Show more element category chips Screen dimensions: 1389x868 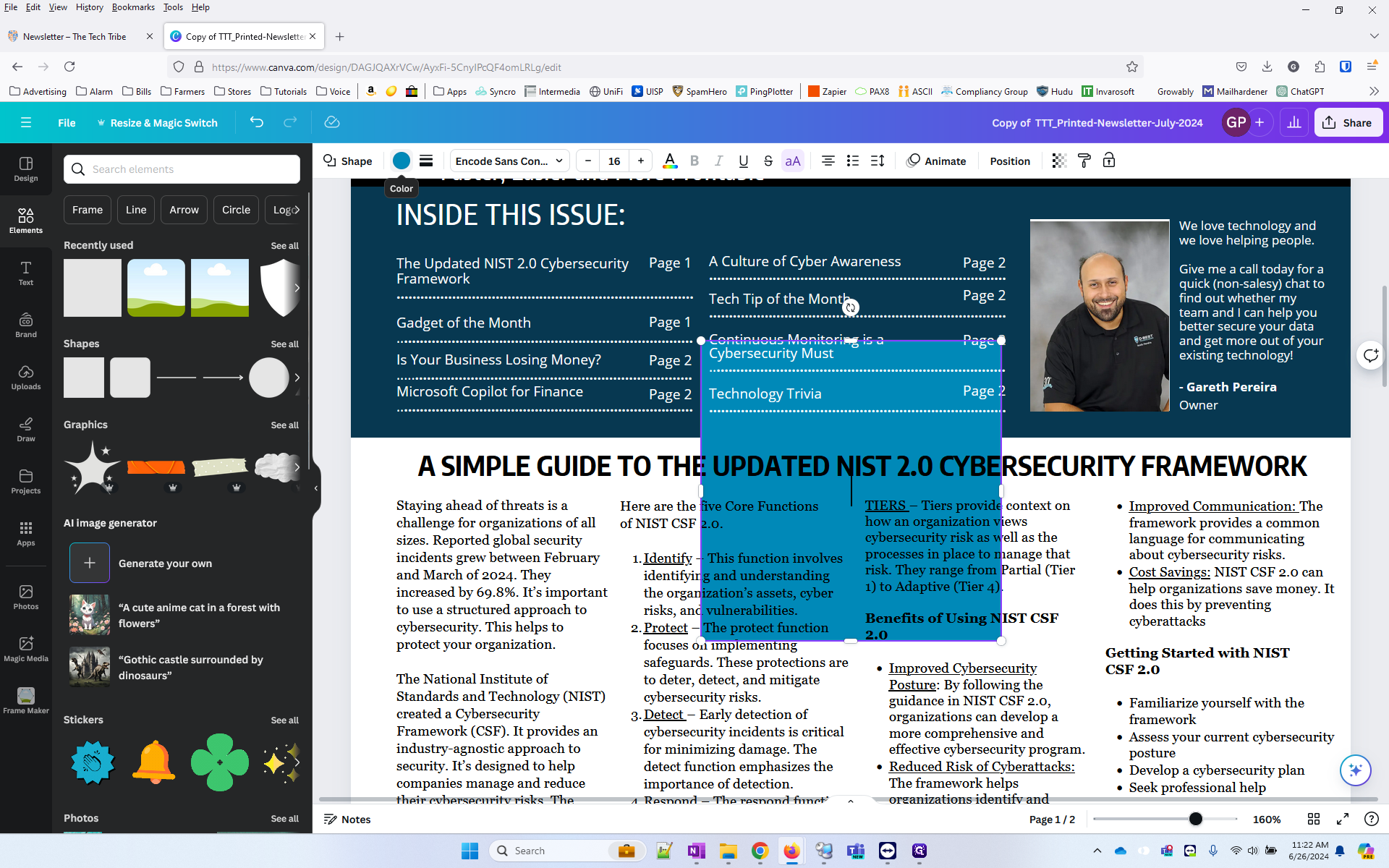[296, 210]
